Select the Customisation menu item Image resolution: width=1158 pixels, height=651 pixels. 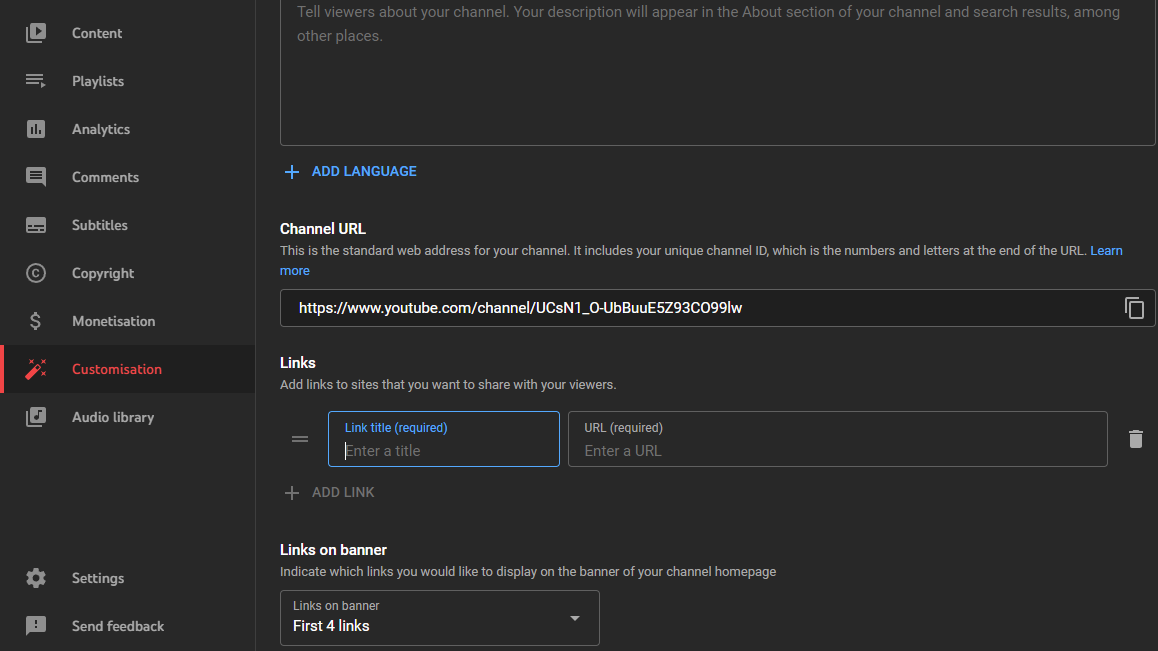(x=128, y=369)
